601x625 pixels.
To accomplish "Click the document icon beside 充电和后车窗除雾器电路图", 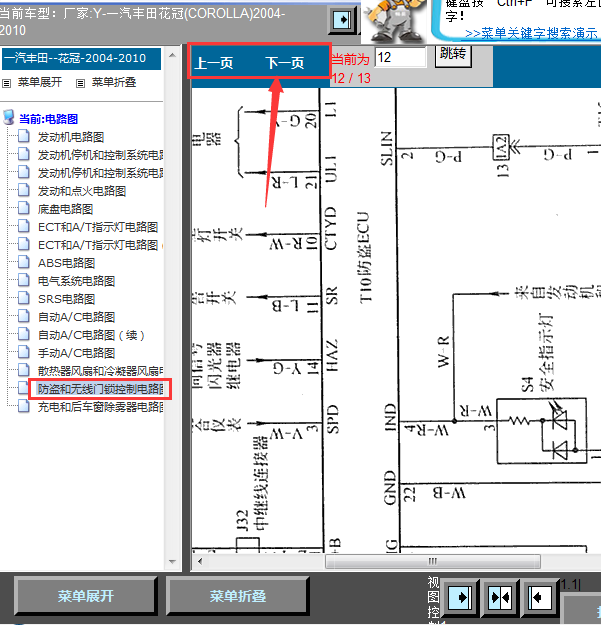I will 24,406.
